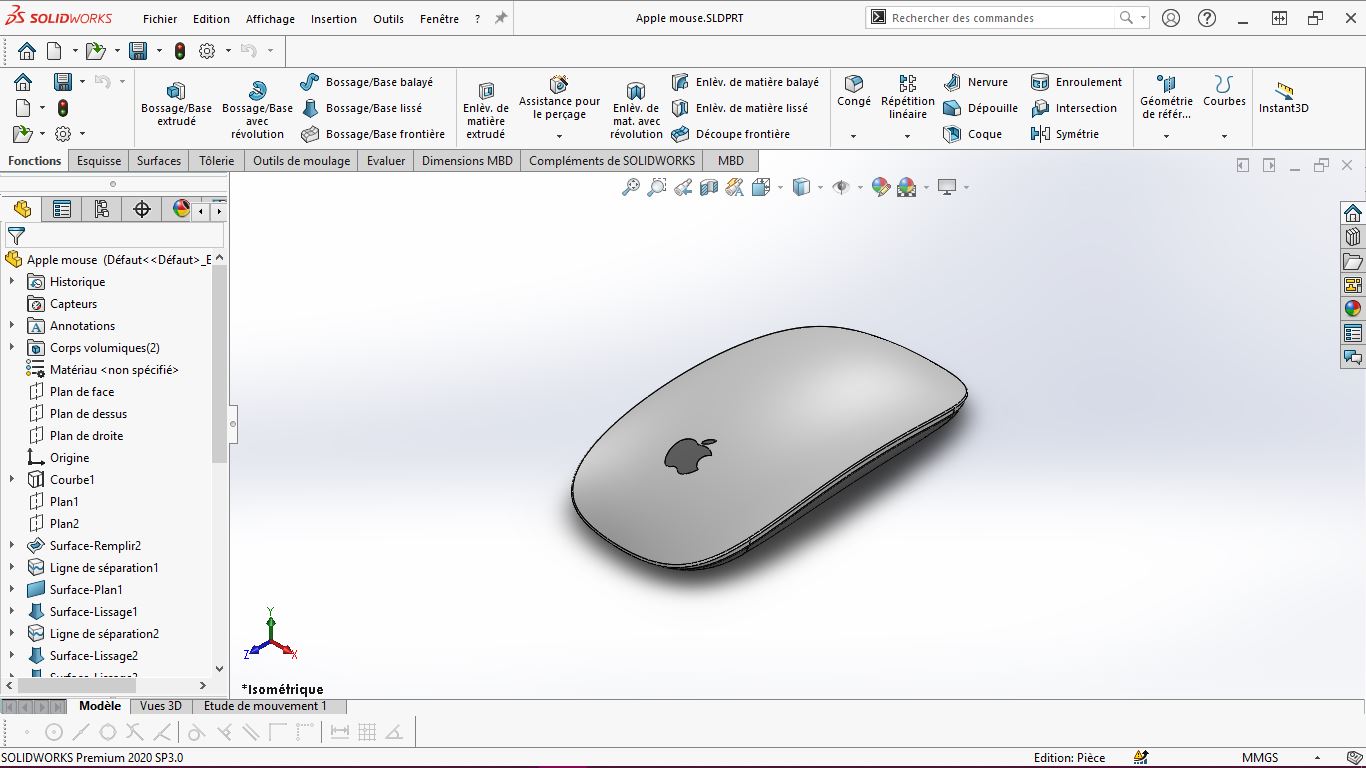Switch to the Surfaces tab
Viewport: 1366px width, 768px height.
159,160
